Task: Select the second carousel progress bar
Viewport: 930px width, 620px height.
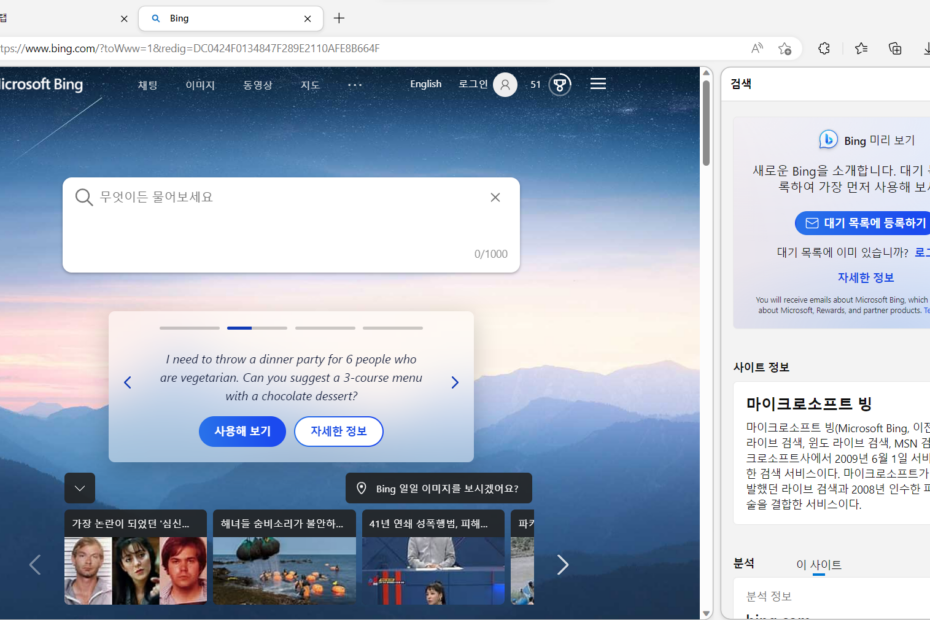Action: coord(257,328)
